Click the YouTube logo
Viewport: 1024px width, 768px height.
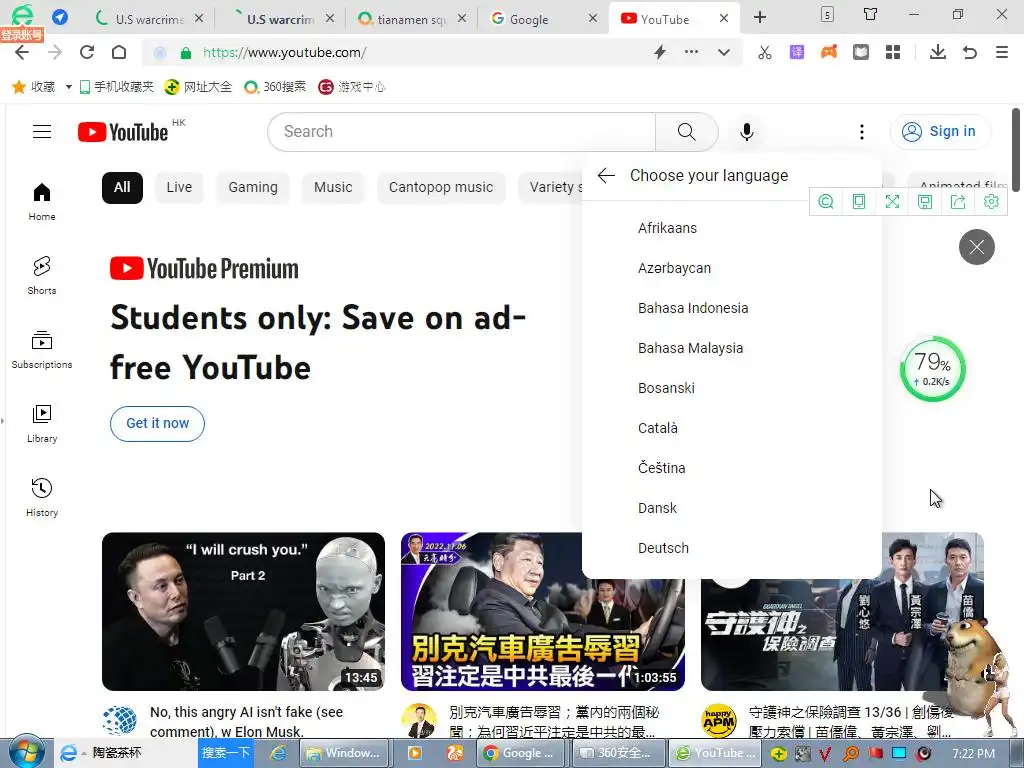[123, 132]
